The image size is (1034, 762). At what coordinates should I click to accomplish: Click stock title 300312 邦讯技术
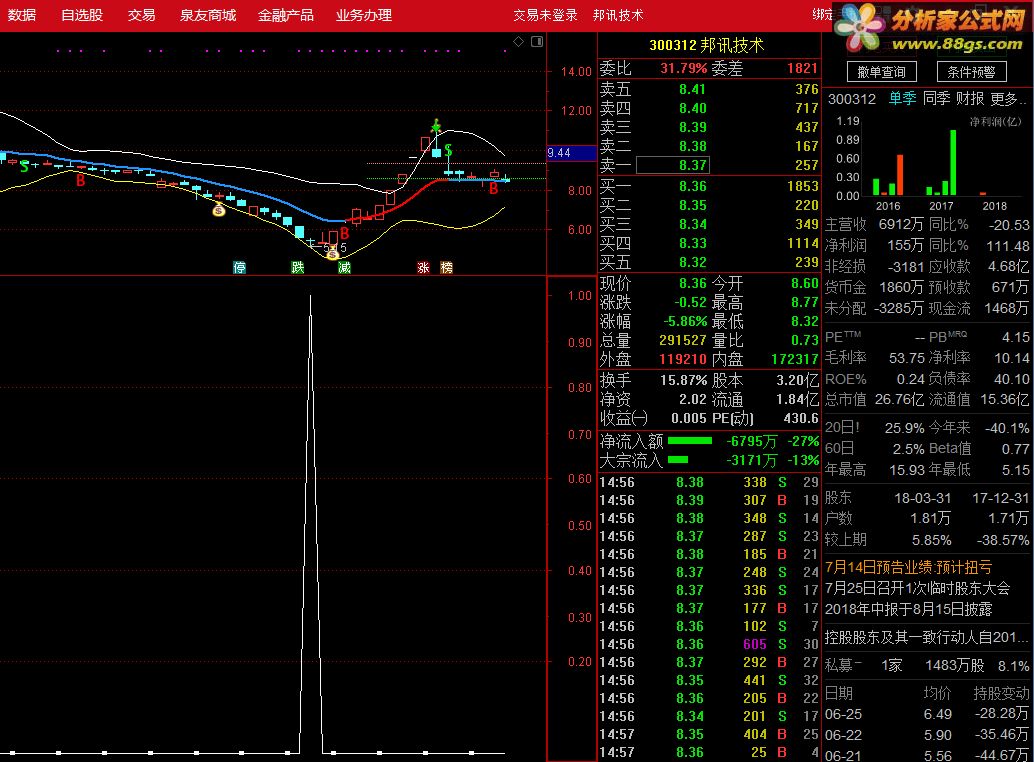pyautogui.click(x=706, y=45)
